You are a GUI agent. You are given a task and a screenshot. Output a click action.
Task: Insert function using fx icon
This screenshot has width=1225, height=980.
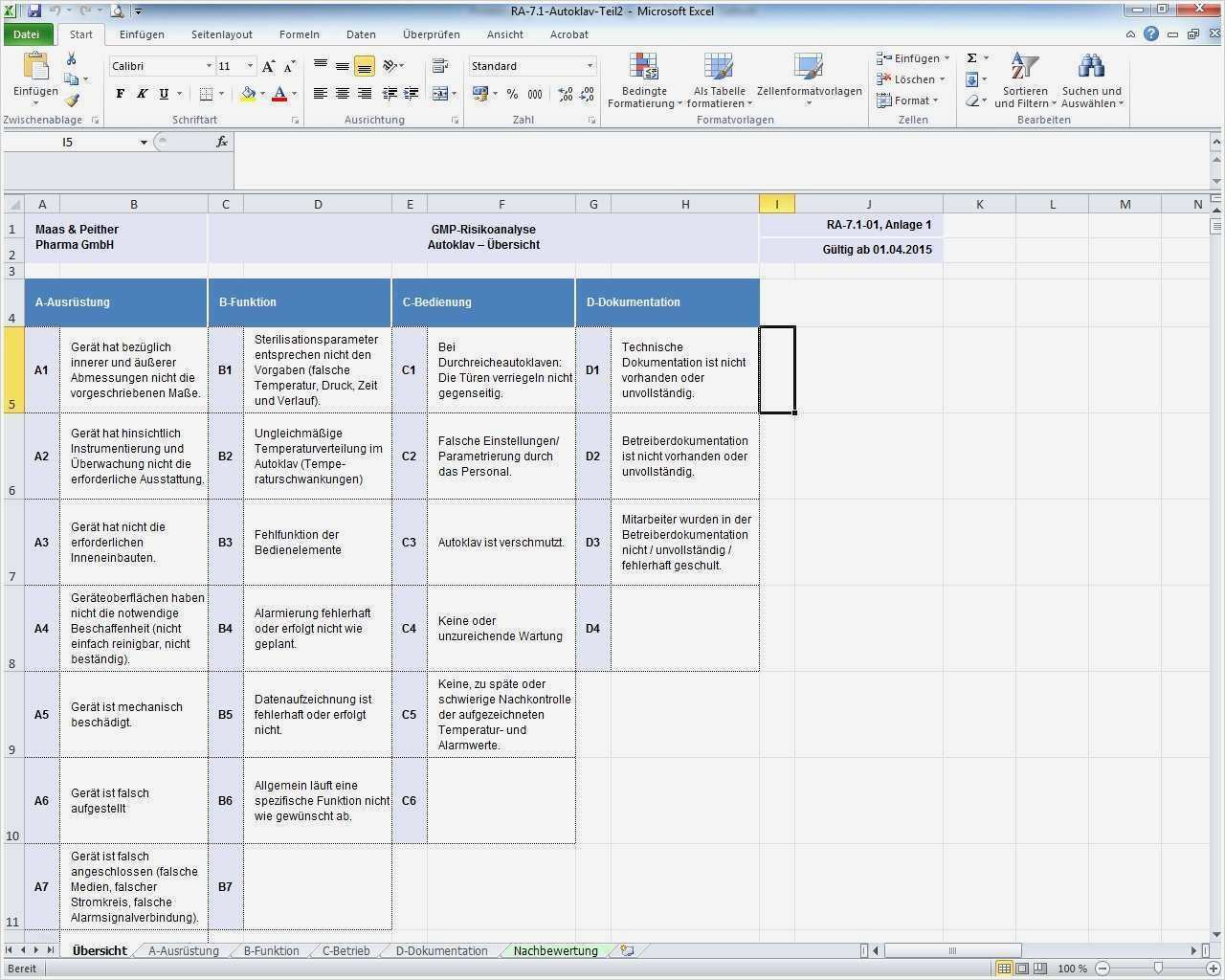[221, 142]
